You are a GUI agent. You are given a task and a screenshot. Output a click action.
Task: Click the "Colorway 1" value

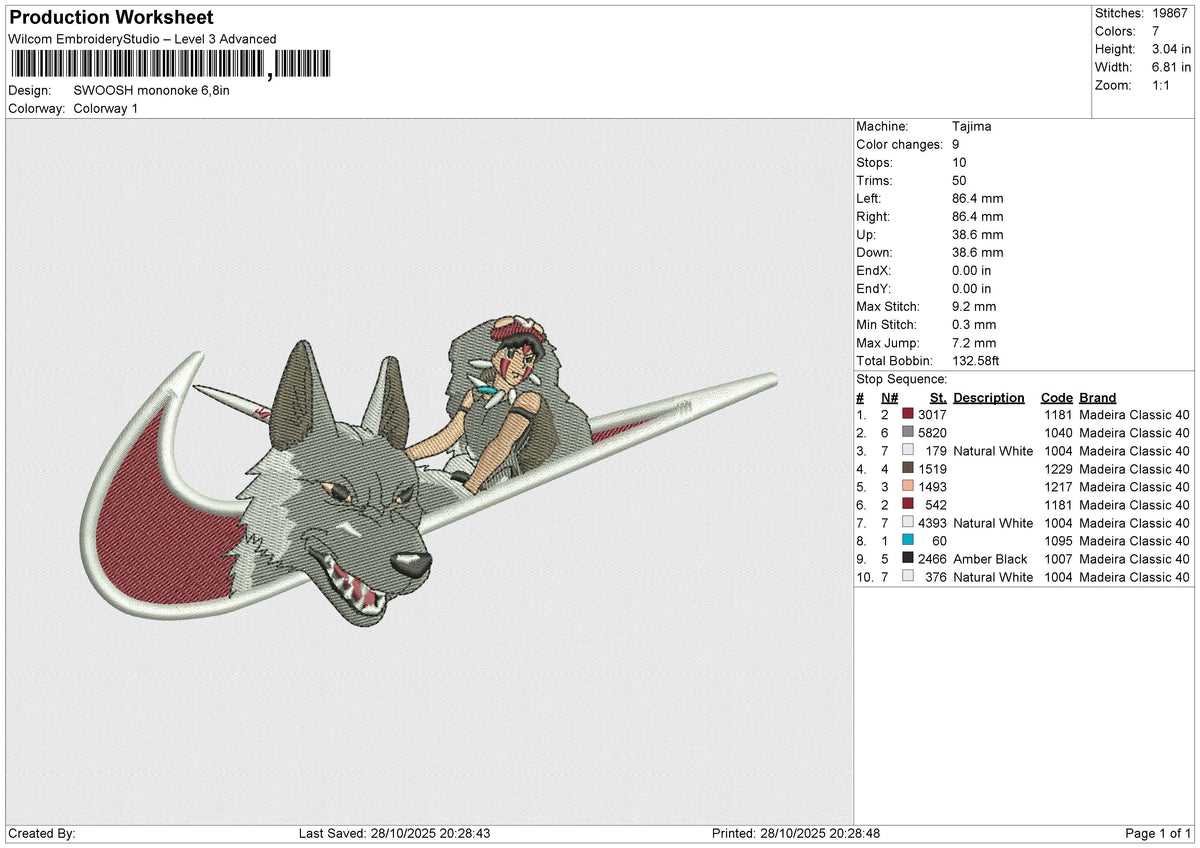pos(106,108)
